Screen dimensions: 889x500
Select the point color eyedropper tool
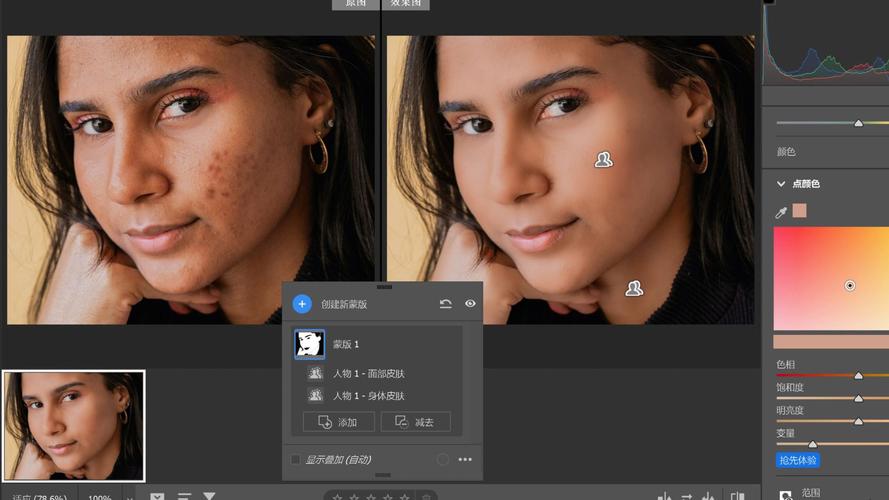tap(781, 213)
